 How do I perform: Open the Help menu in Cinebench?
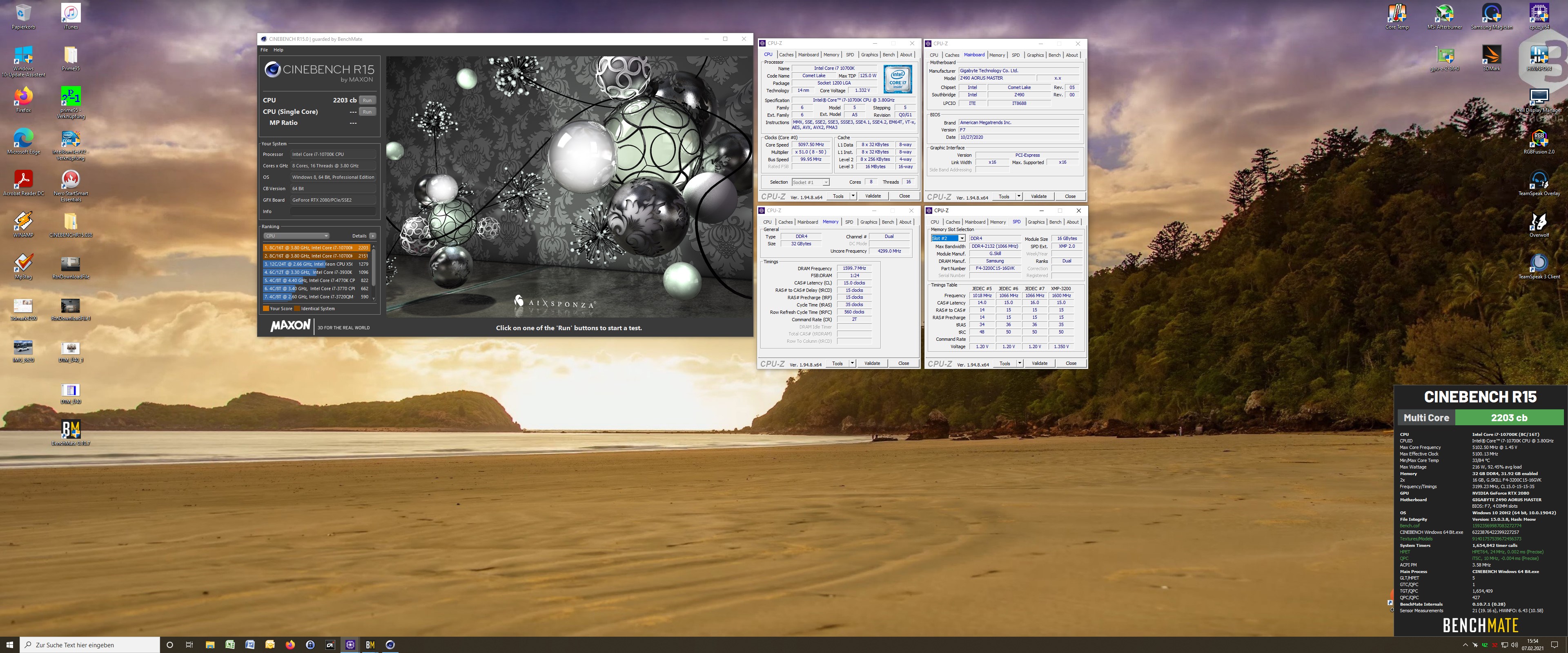click(278, 50)
